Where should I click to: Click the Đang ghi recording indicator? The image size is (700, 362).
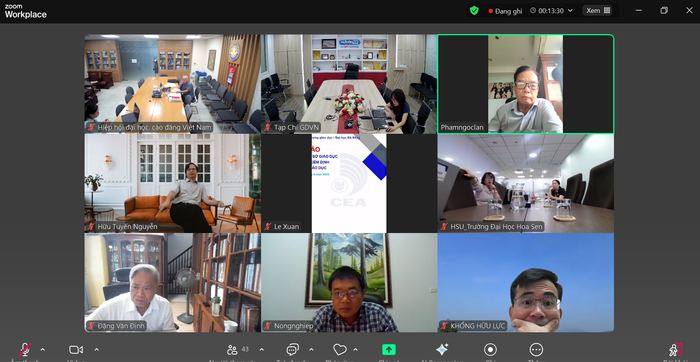[x=505, y=11]
